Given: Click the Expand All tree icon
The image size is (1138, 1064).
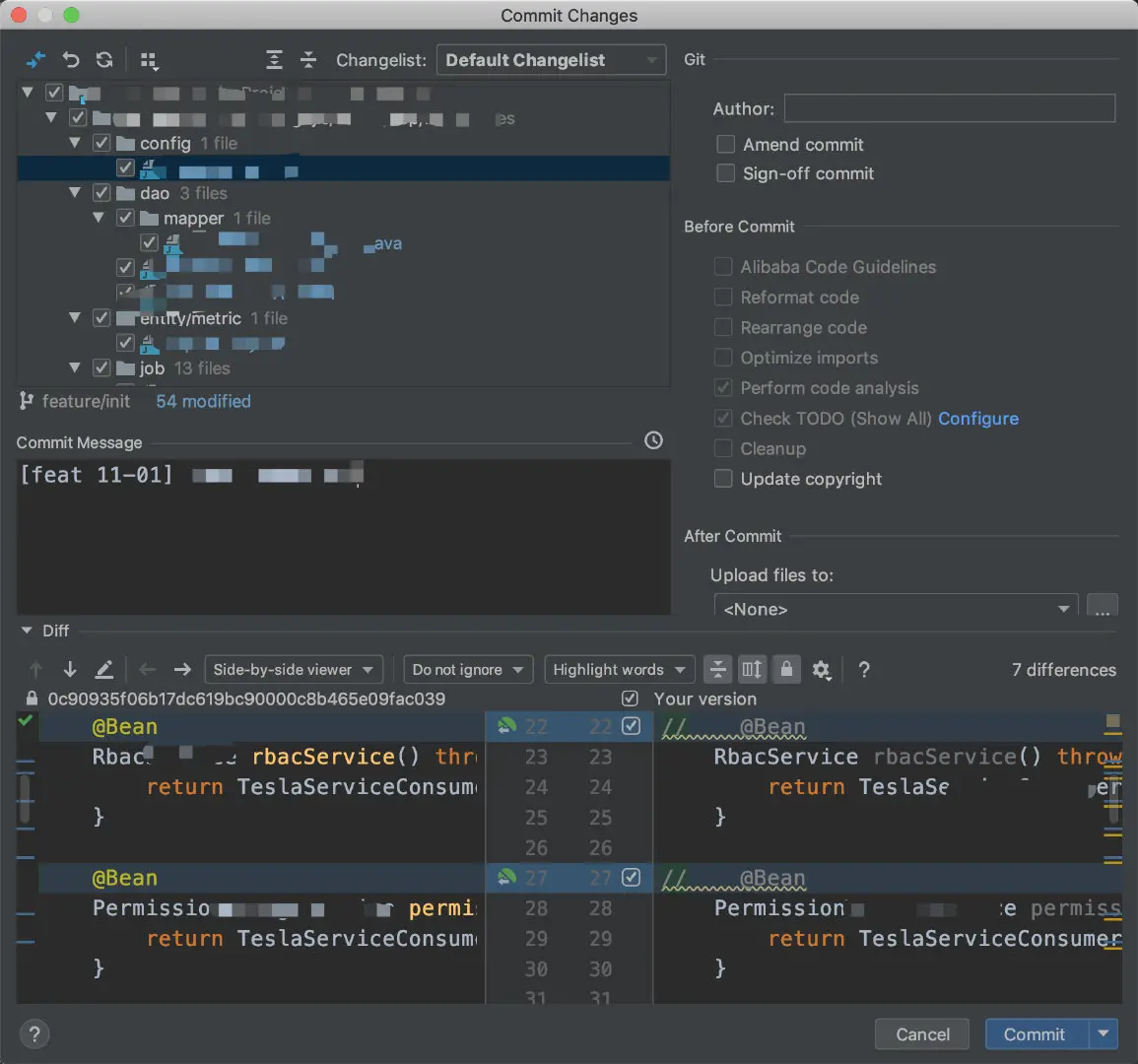Looking at the screenshot, I should [x=274, y=60].
